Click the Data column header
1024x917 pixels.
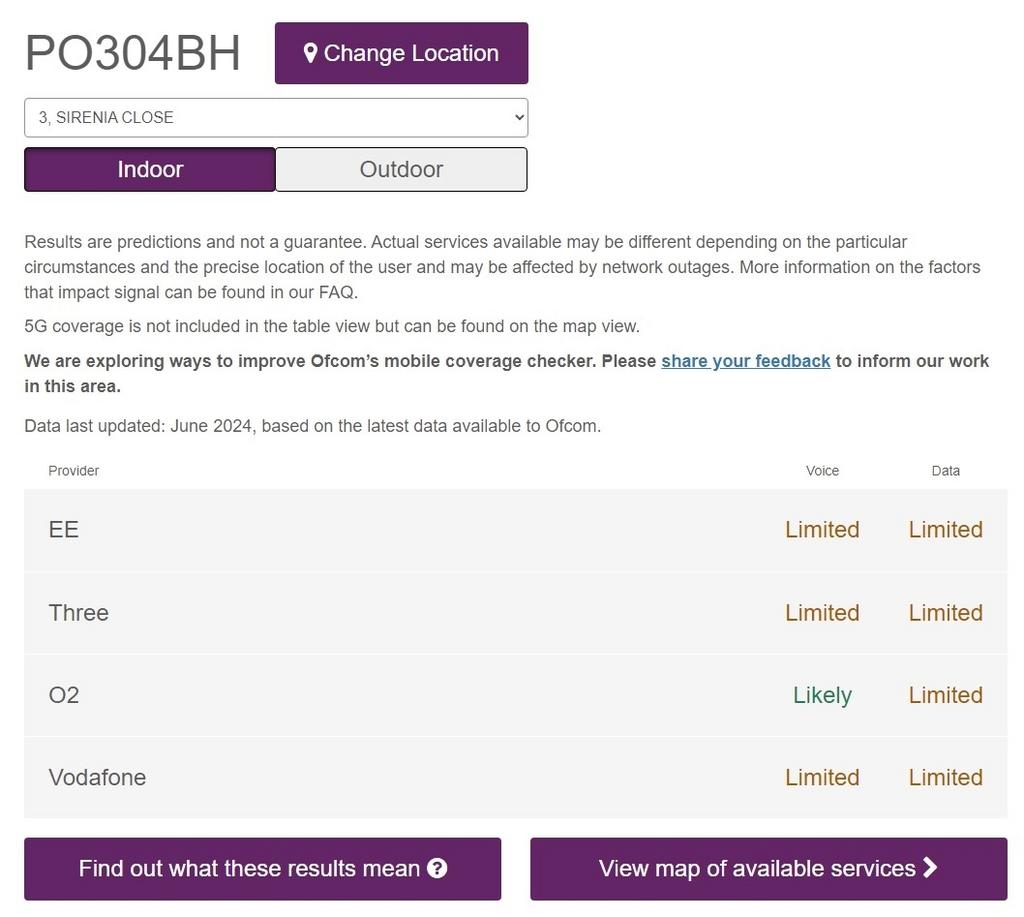point(945,471)
